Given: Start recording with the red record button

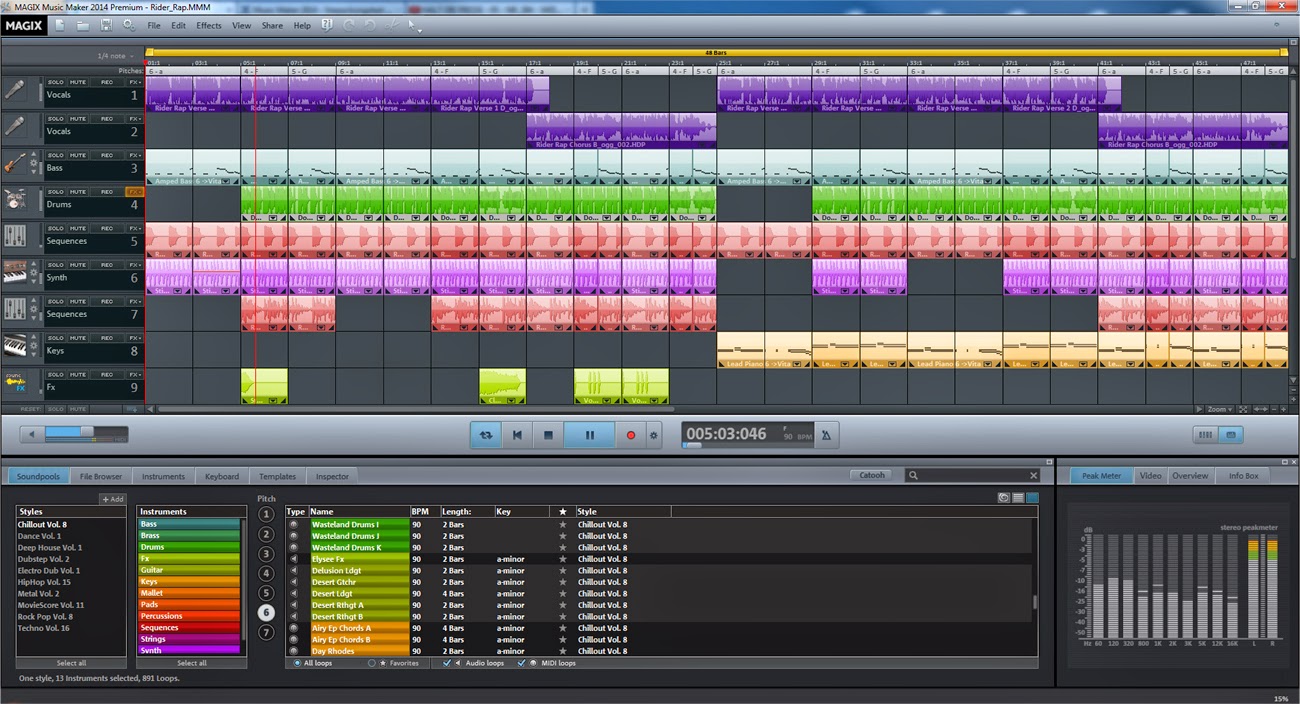Looking at the screenshot, I should [631, 435].
